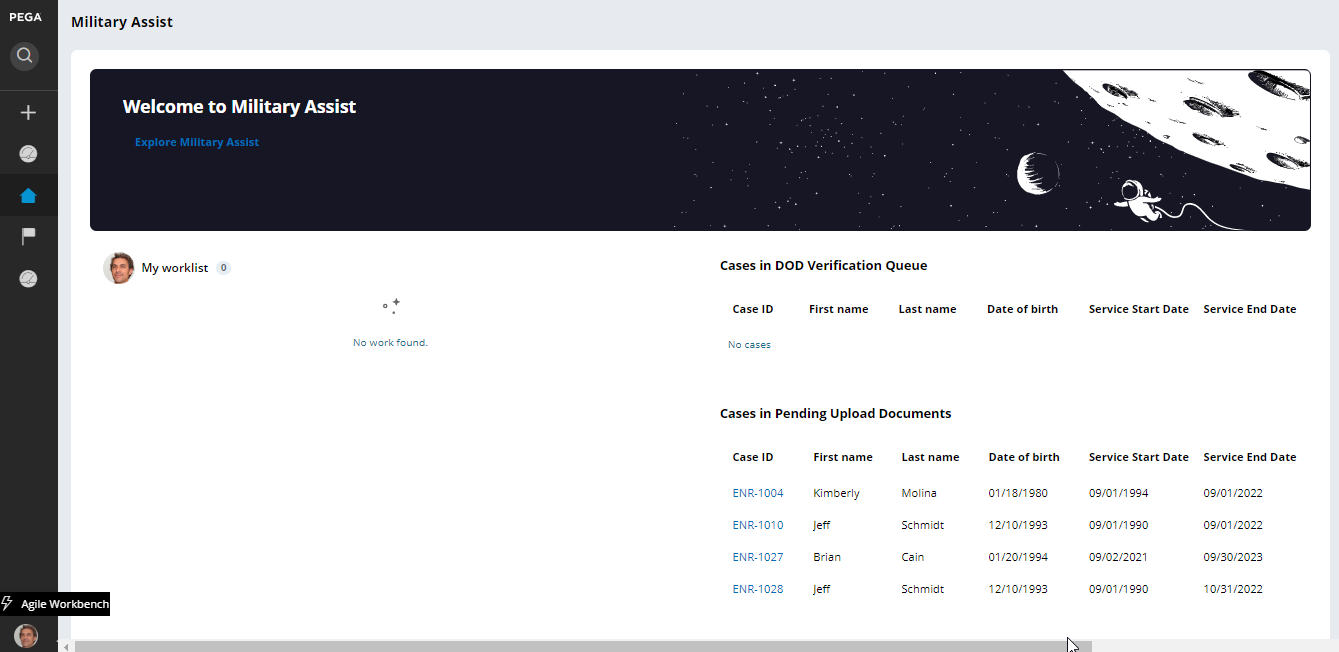Click the No cases text

point(749,345)
